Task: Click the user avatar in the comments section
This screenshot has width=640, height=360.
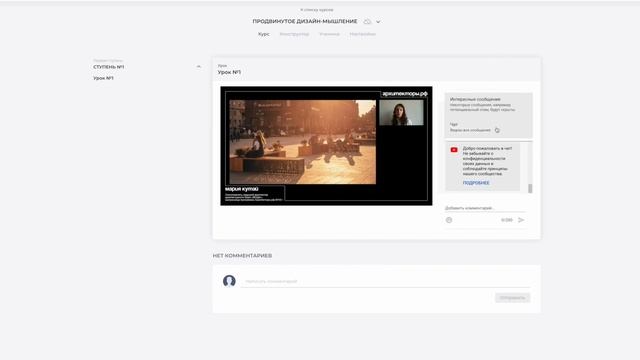Action: tap(229, 281)
